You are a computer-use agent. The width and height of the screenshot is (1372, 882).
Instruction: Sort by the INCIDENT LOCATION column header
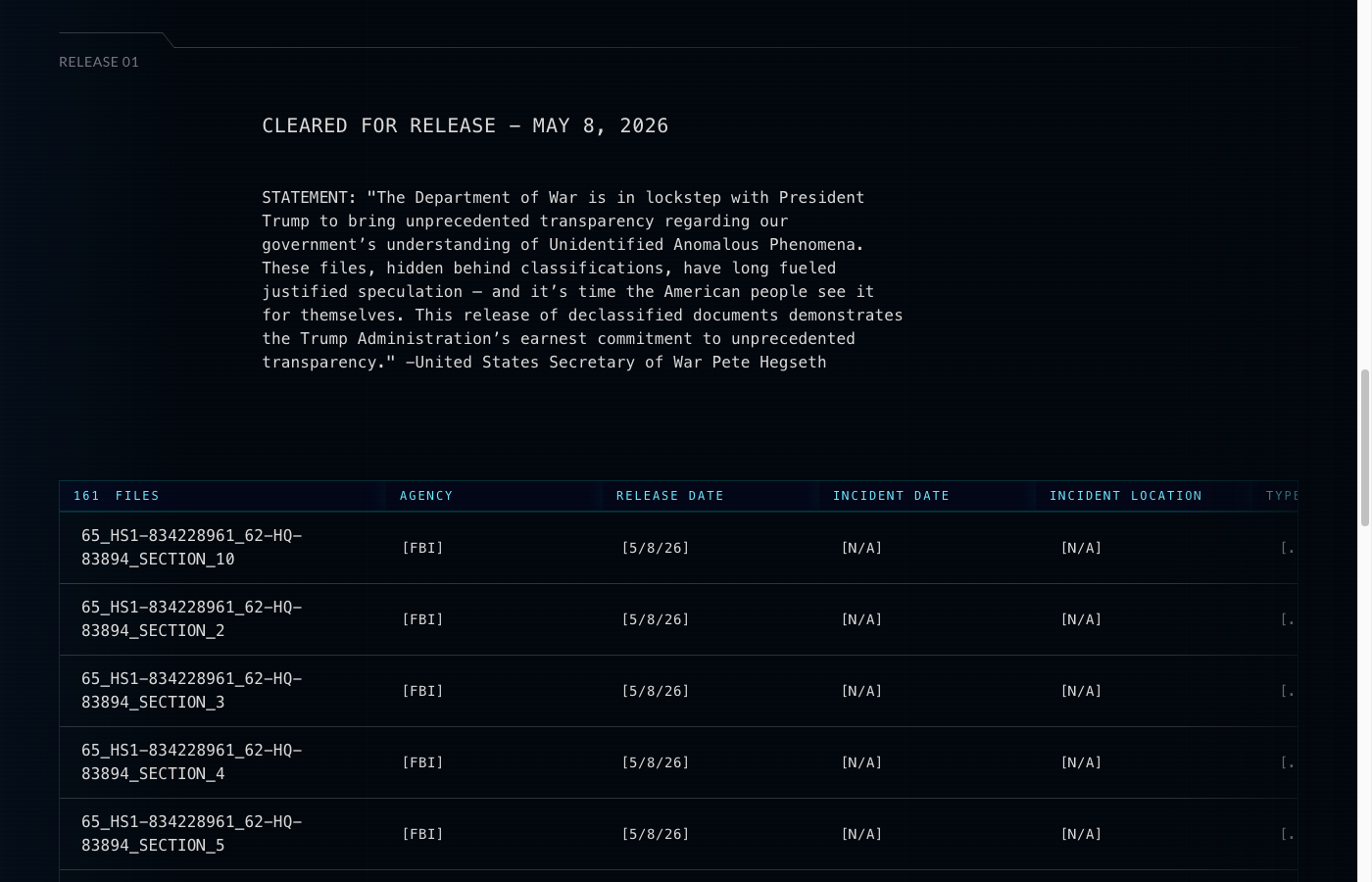(x=1126, y=496)
